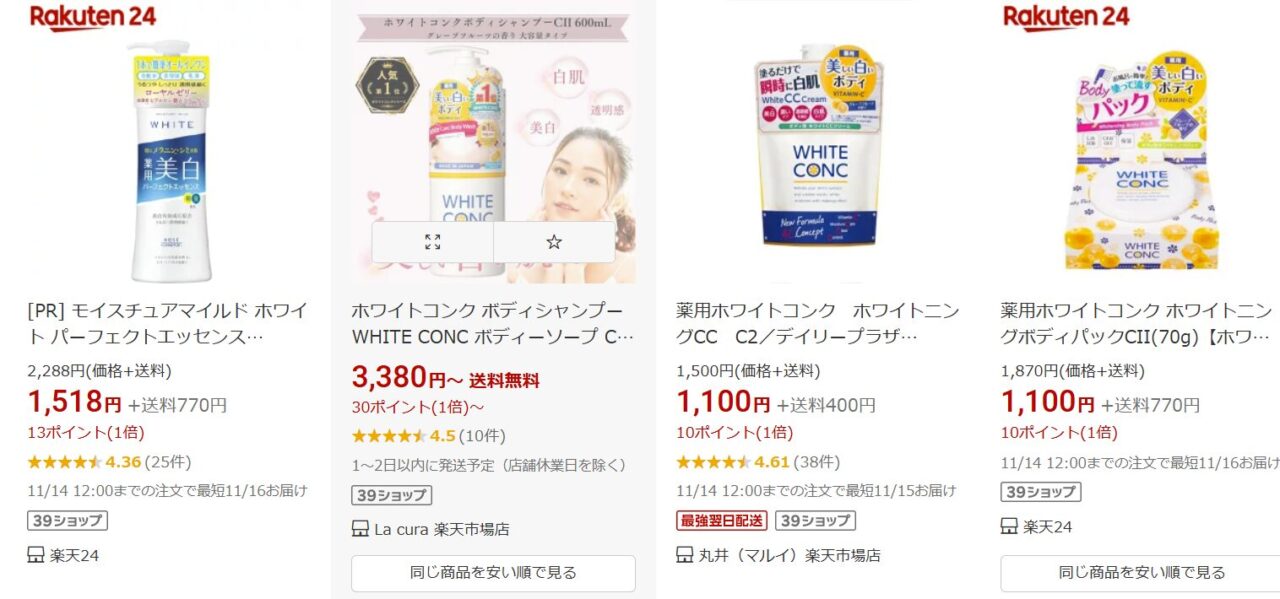Click the 最強翌日配送 badge

coord(722,521)
